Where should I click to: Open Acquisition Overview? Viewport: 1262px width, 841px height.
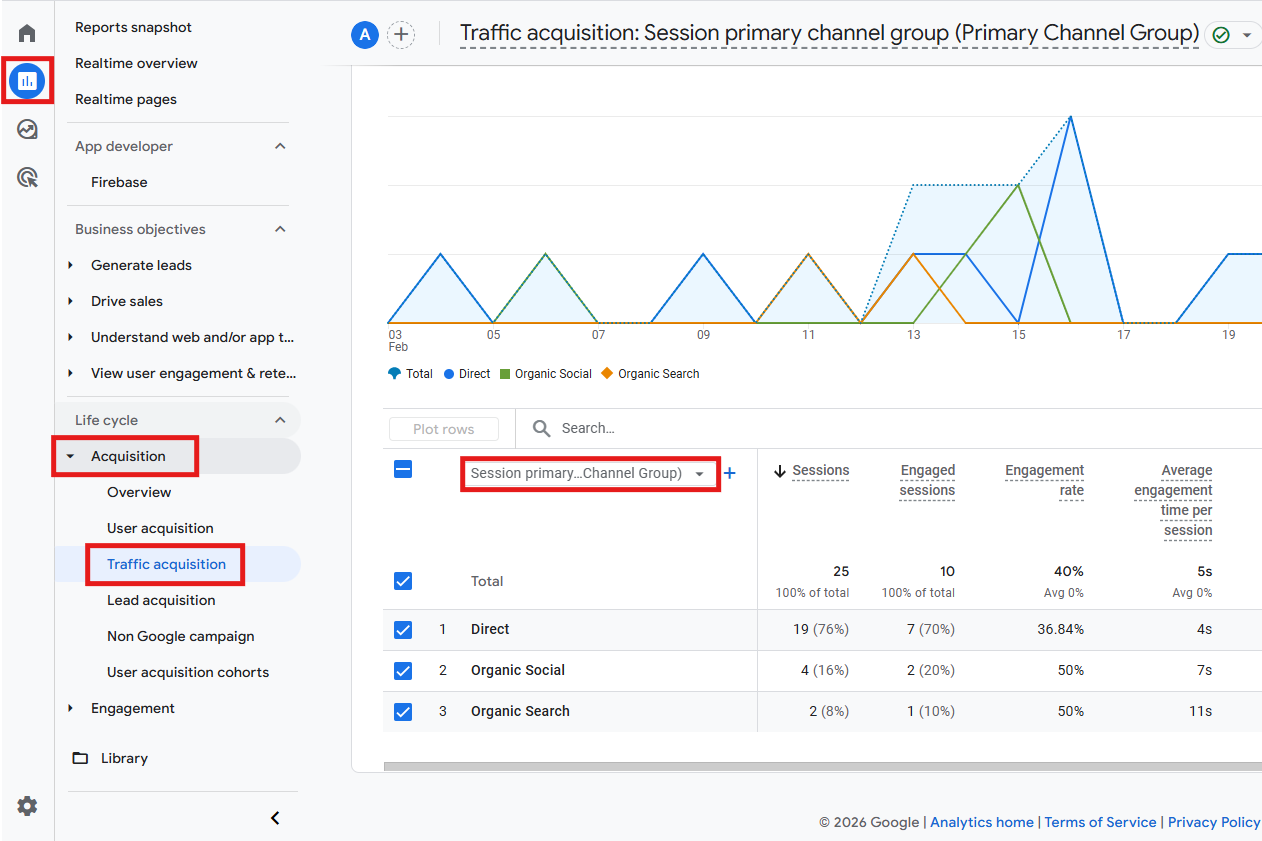pyautogui.click(x=139, y=492)
